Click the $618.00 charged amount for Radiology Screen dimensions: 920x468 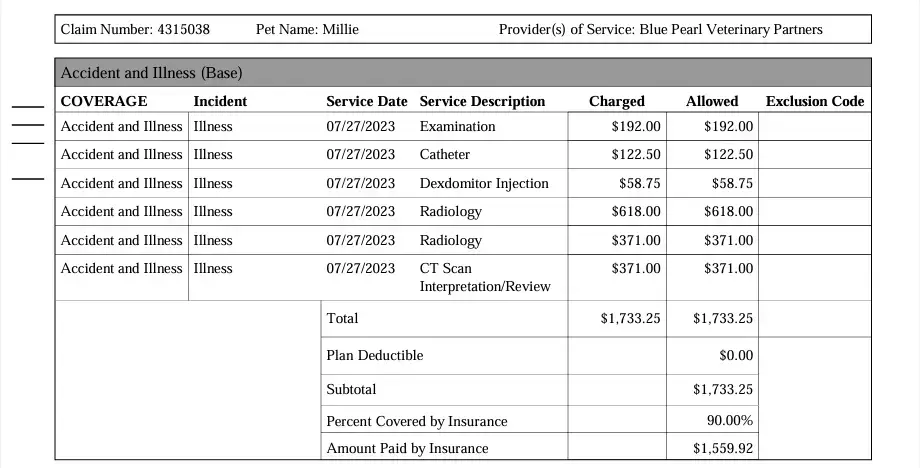pos(636,212)
